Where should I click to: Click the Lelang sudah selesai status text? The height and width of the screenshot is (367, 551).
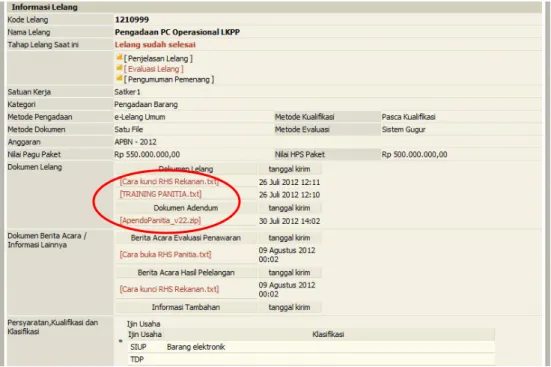pos(155,45)
